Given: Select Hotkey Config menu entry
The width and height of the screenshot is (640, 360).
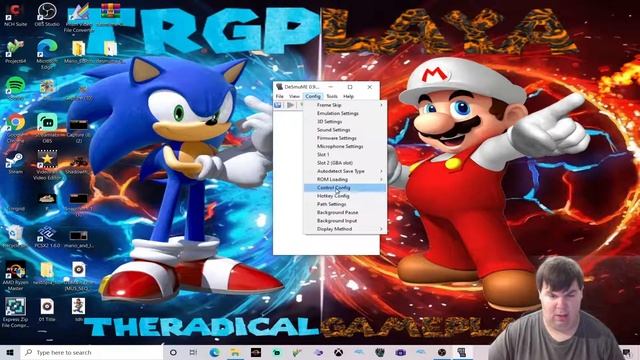Looking at the screenshot, I should point(345,196).
